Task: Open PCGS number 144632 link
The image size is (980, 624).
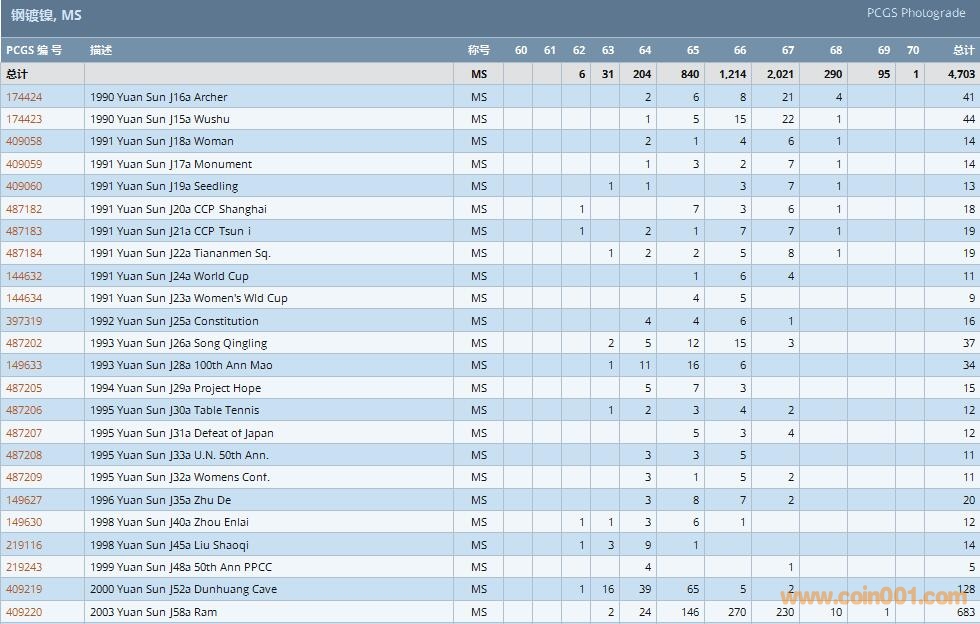Action: coord(24,276)
